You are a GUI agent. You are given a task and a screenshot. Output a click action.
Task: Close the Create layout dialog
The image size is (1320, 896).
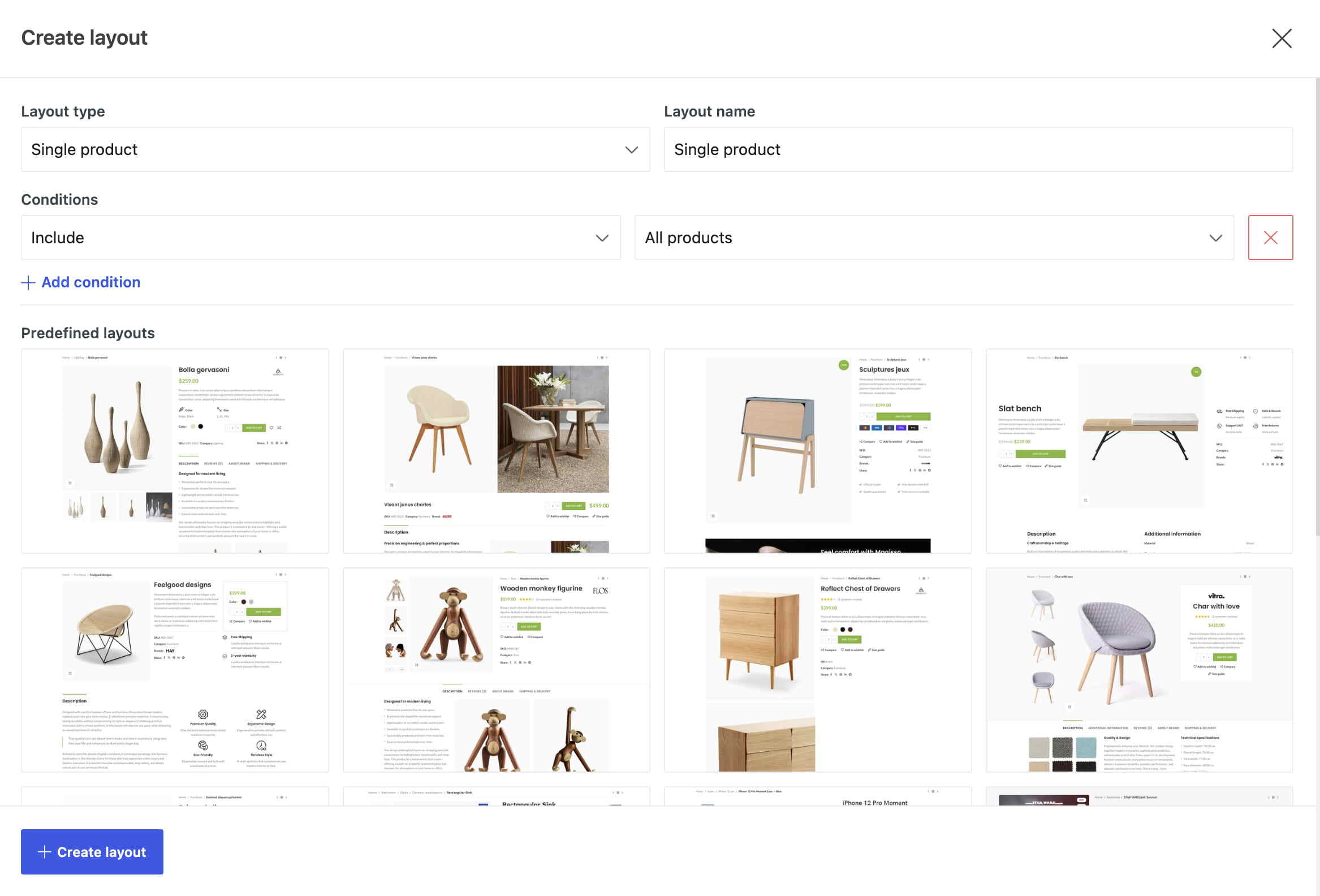[x=1282, y=38]
